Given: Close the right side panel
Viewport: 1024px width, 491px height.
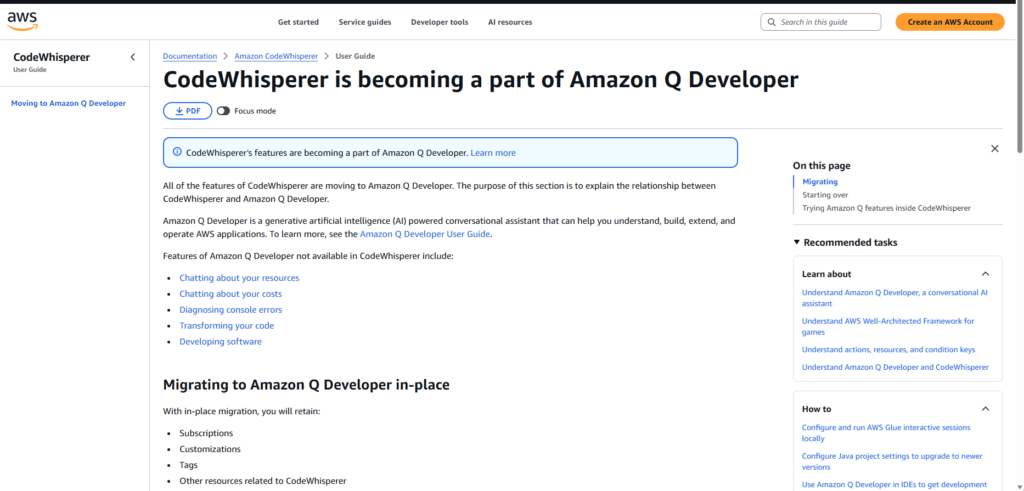Looking at the screenshot, I should coord(994,148).
